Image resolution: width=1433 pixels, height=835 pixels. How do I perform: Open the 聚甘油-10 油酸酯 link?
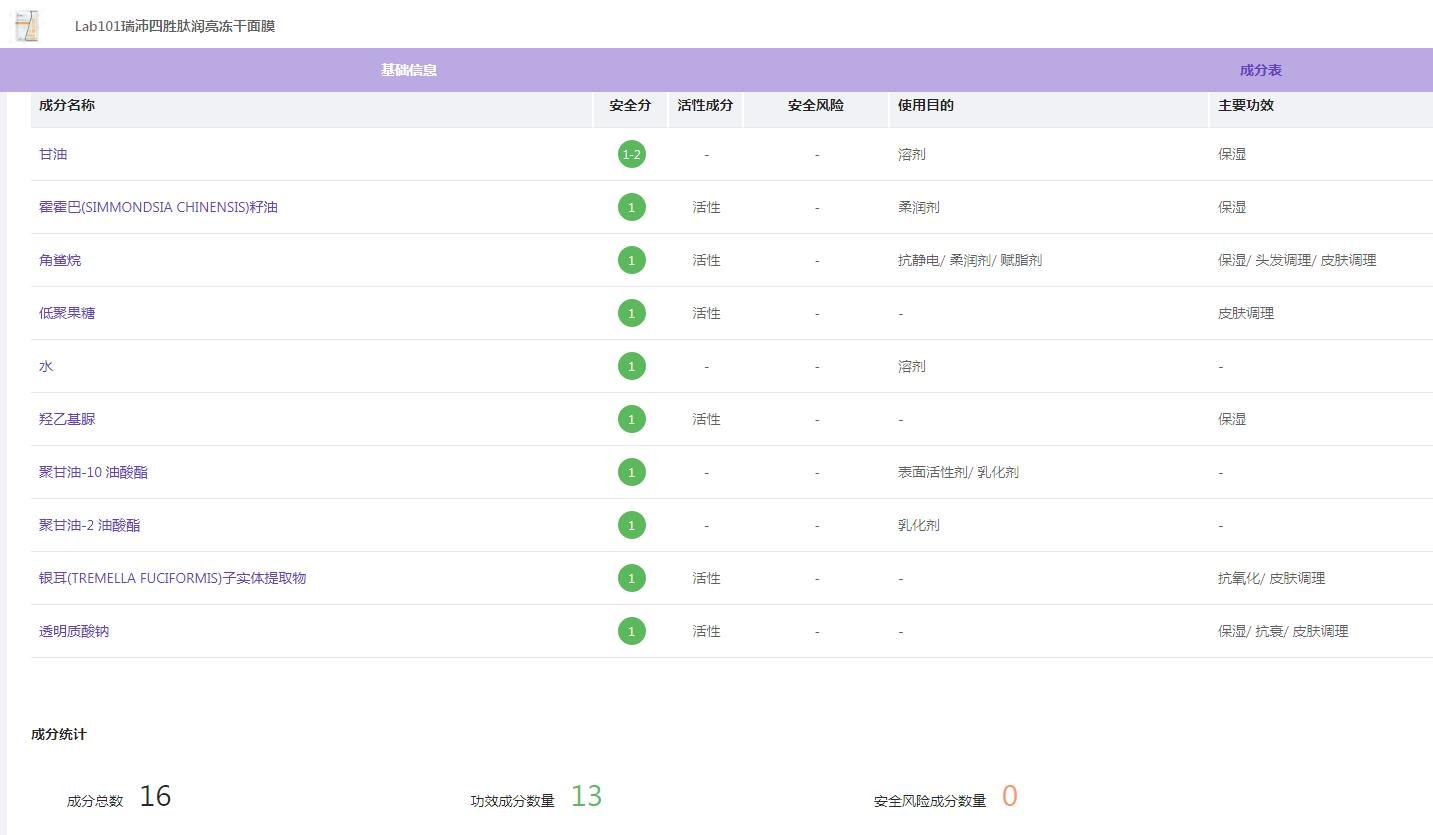tap(93, 472)
